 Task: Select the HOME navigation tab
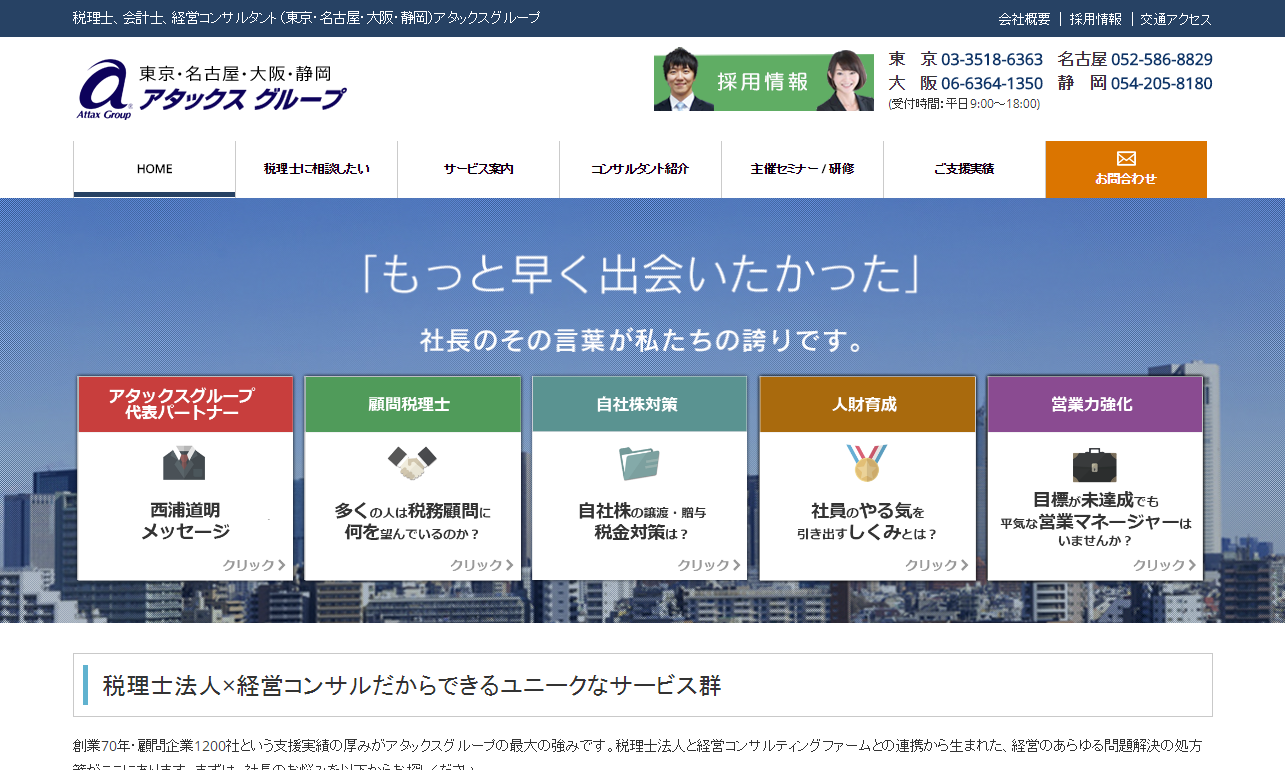pyautogui.click(x=155, y=169)
